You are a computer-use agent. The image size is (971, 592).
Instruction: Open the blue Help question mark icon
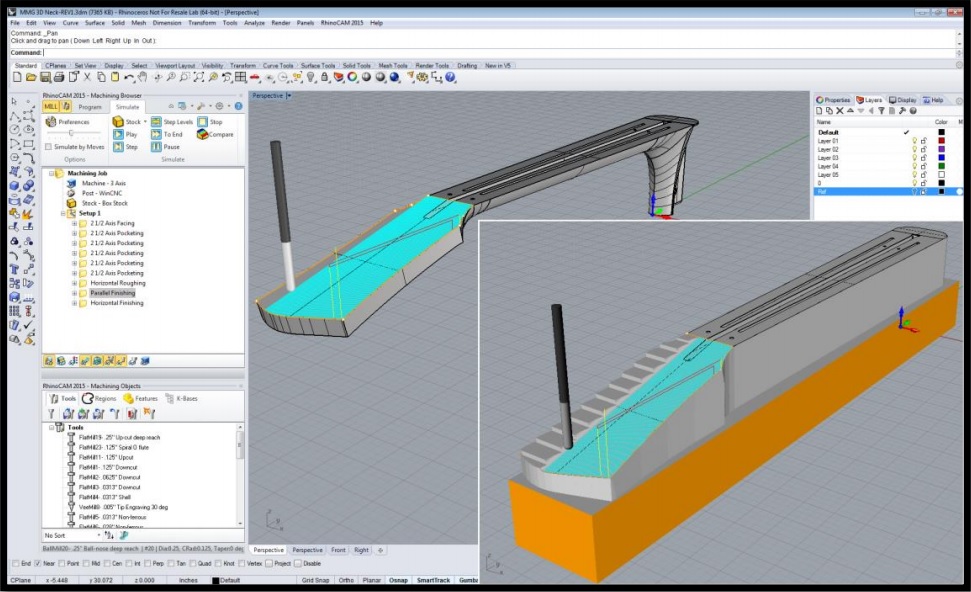[x=450, y=77]
